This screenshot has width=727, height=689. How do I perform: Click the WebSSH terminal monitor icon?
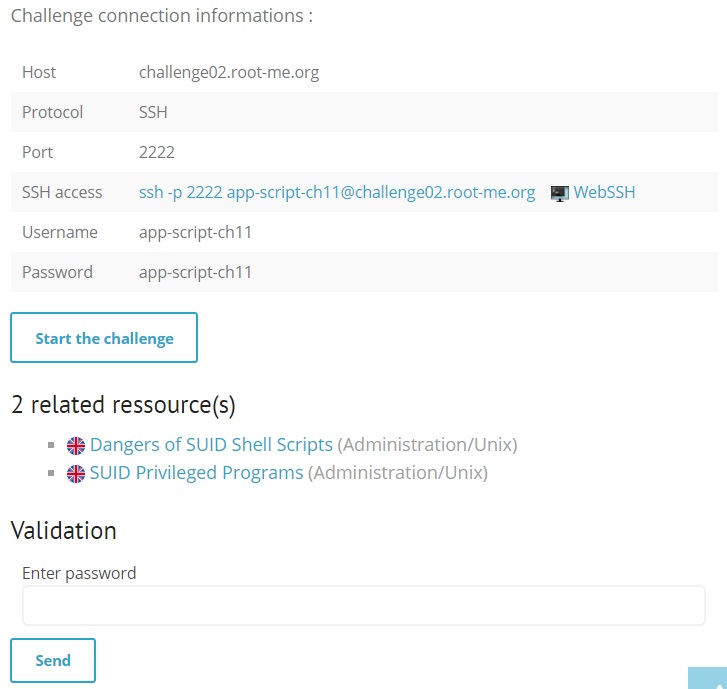560,193
